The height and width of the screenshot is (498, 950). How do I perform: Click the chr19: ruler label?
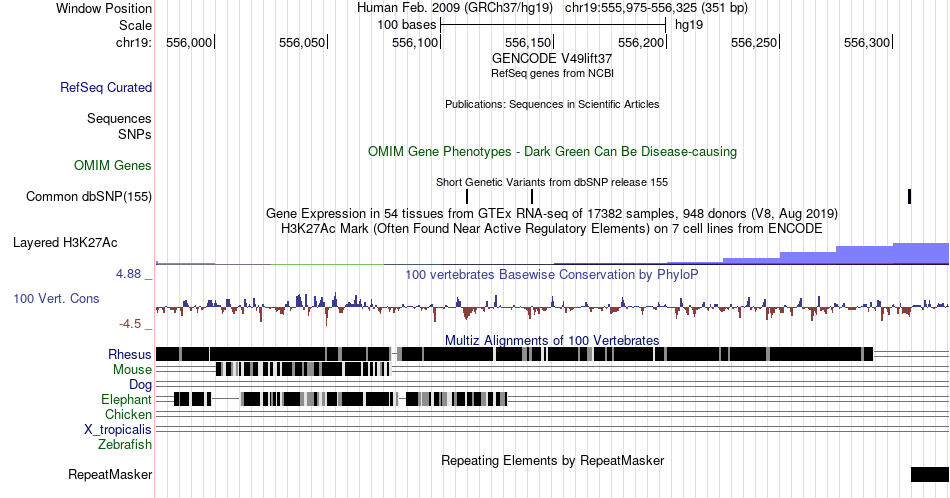pos(134,42)
